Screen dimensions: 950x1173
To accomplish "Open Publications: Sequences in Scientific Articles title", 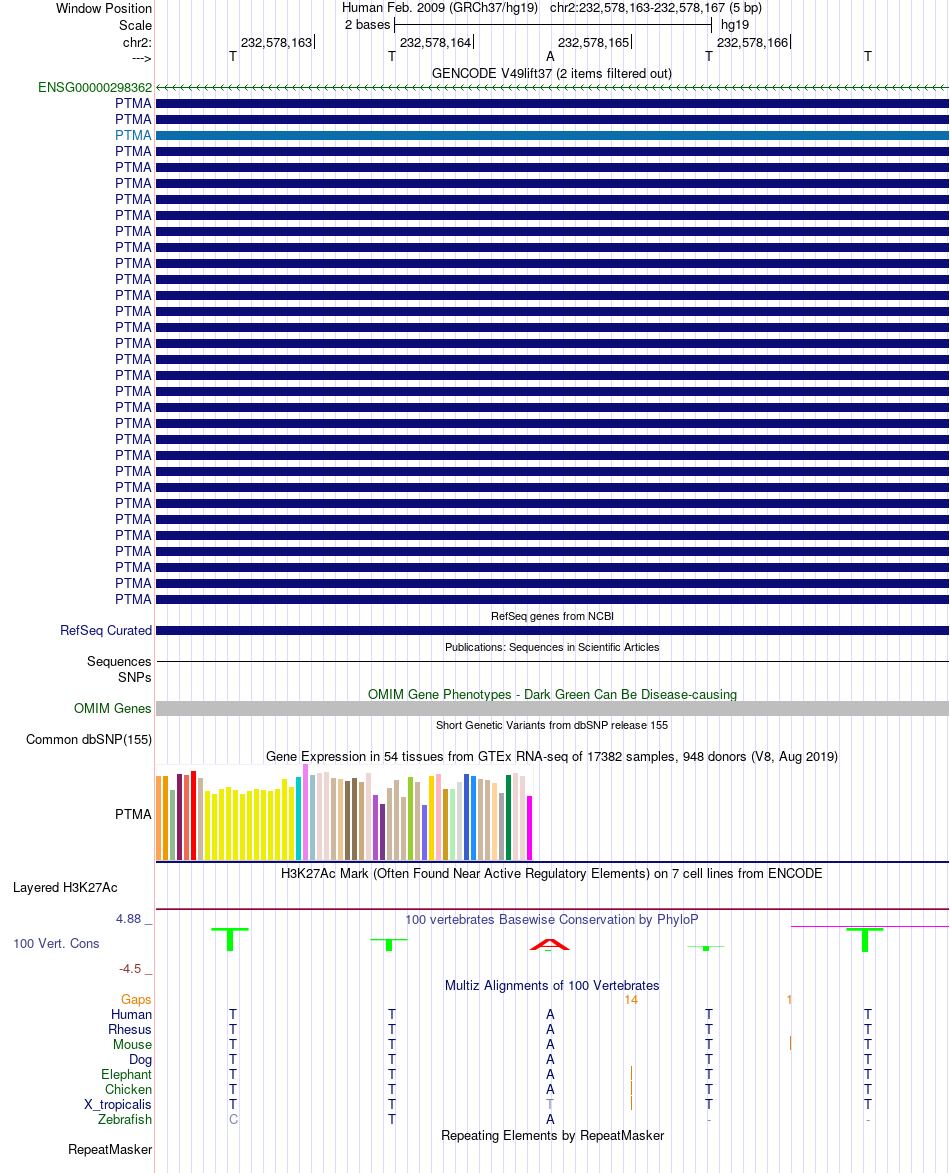I will [x=552, y=647].
